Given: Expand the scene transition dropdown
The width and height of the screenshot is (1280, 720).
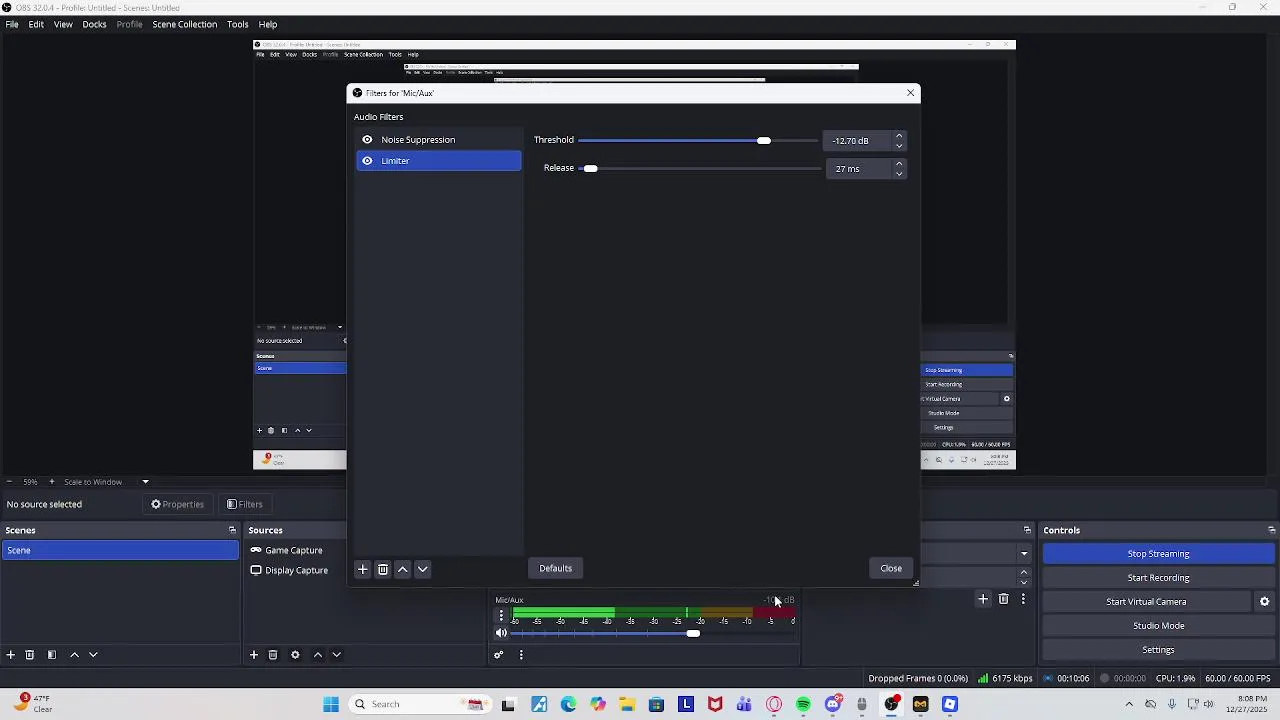Looking at the screenshot, I should 1024,554.
